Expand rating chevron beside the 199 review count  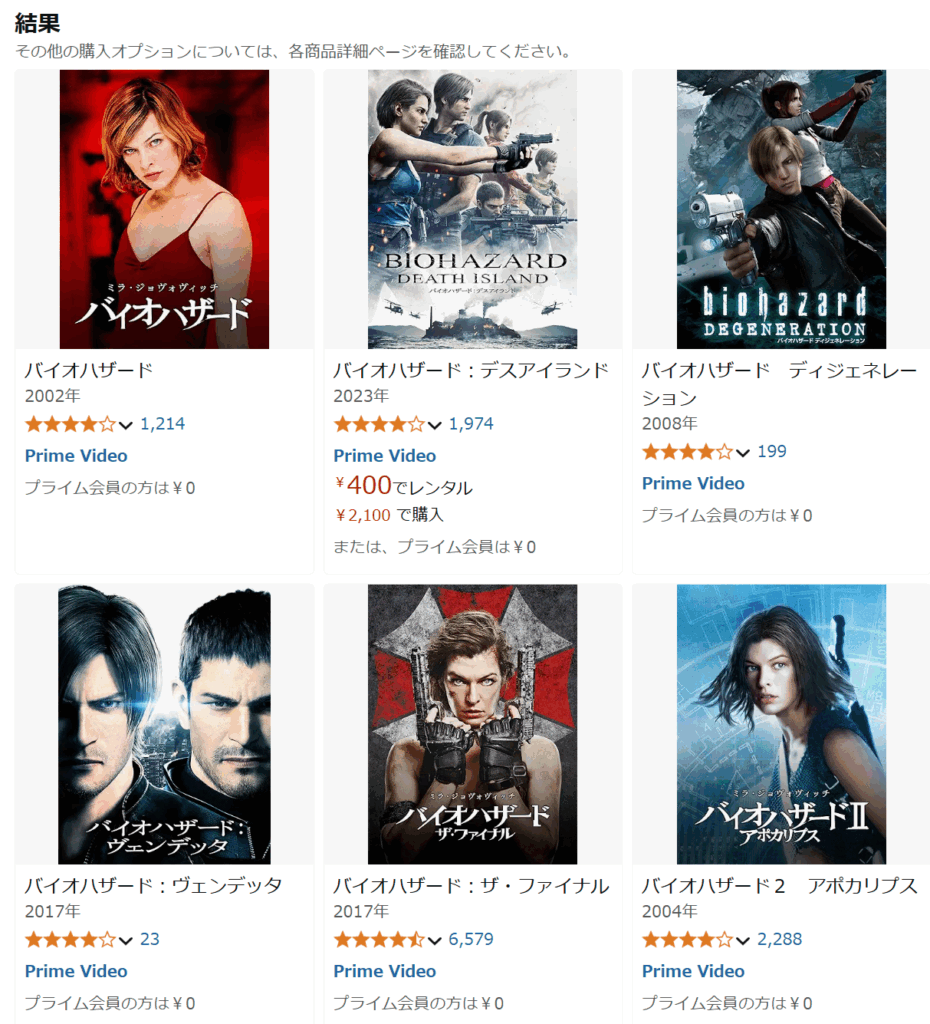point(743,453)
